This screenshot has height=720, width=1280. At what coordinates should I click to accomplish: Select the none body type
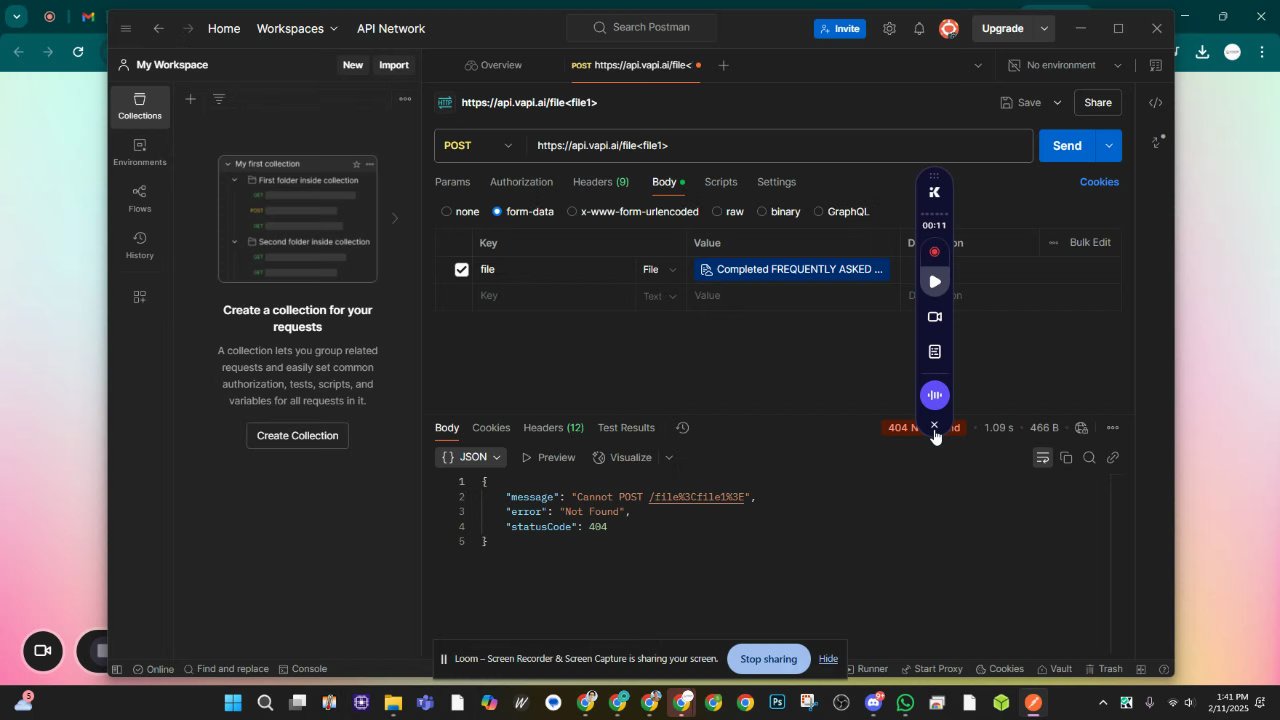[460, 212]
